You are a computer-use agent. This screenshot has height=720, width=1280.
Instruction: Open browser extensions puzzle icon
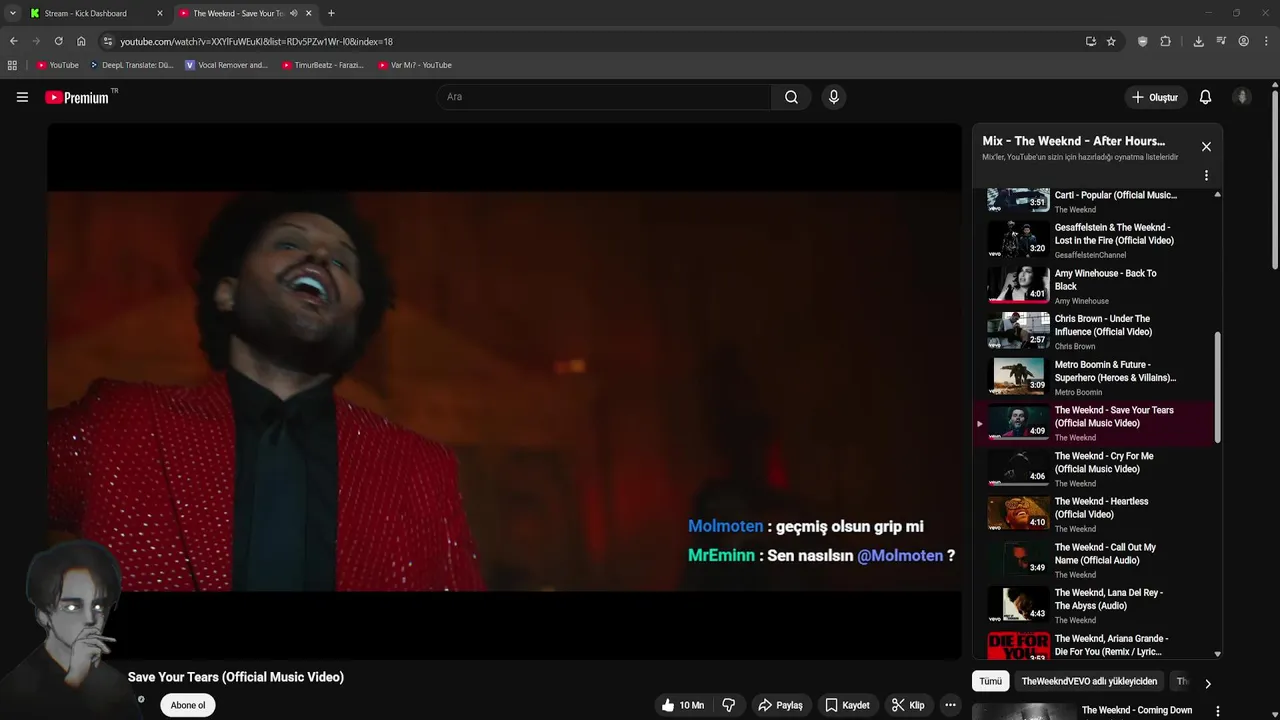point(1165,41)
